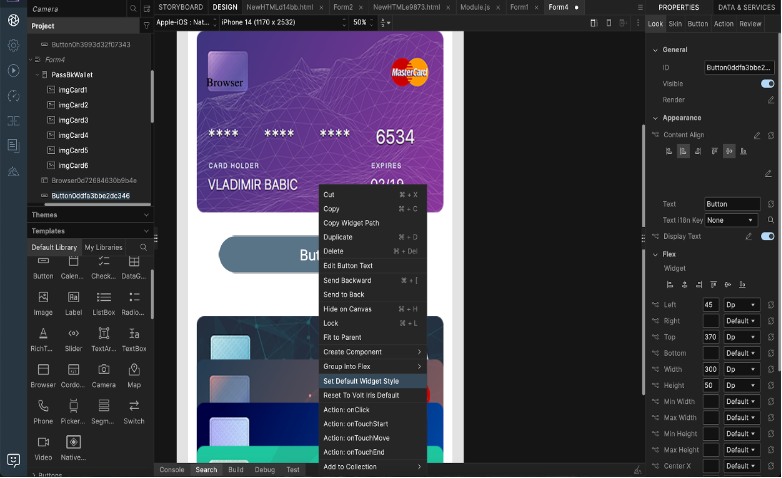Open the feedback chat icon at sidebar bottom
This screenshot has height=478, width=782.
pos(13,460)
